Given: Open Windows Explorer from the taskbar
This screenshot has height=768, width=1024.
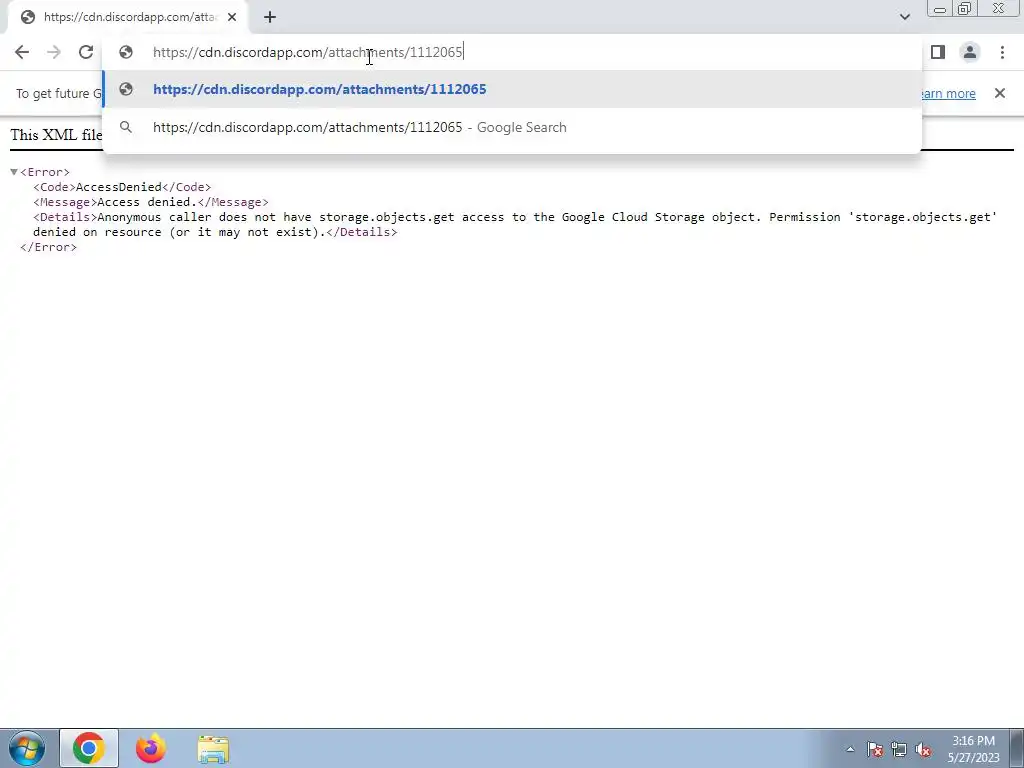Looking at the screenshot, I should pyautogui.click(x=213, y=748).
